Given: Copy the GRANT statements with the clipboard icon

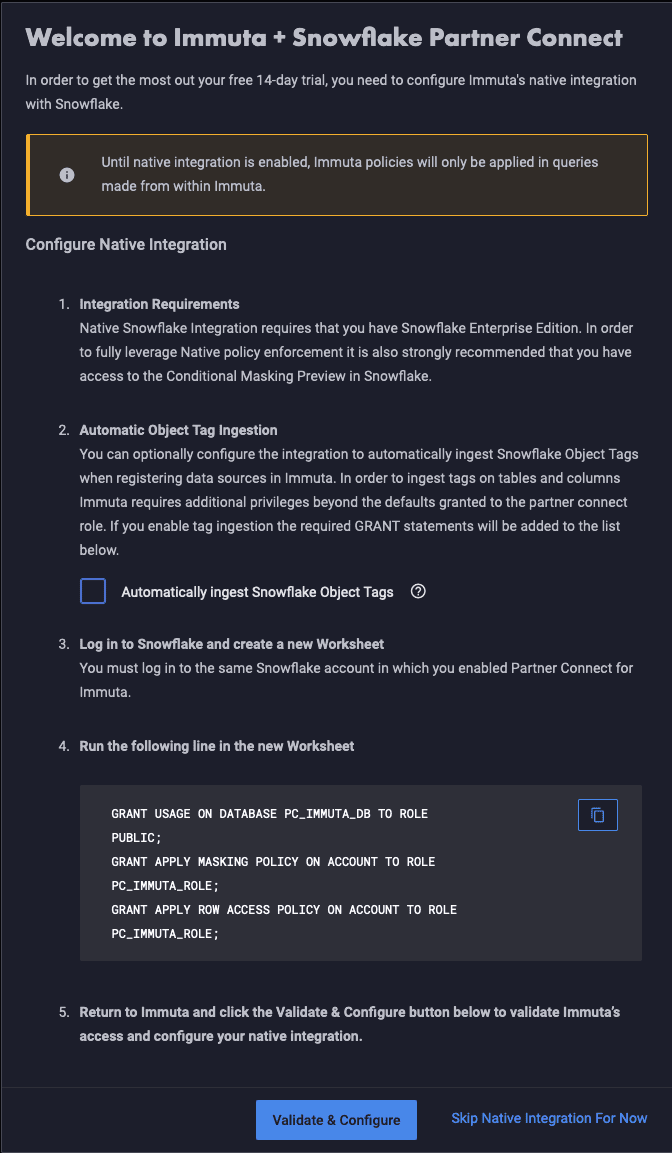Looking at the screenshot, I should (x=598, y=815).
